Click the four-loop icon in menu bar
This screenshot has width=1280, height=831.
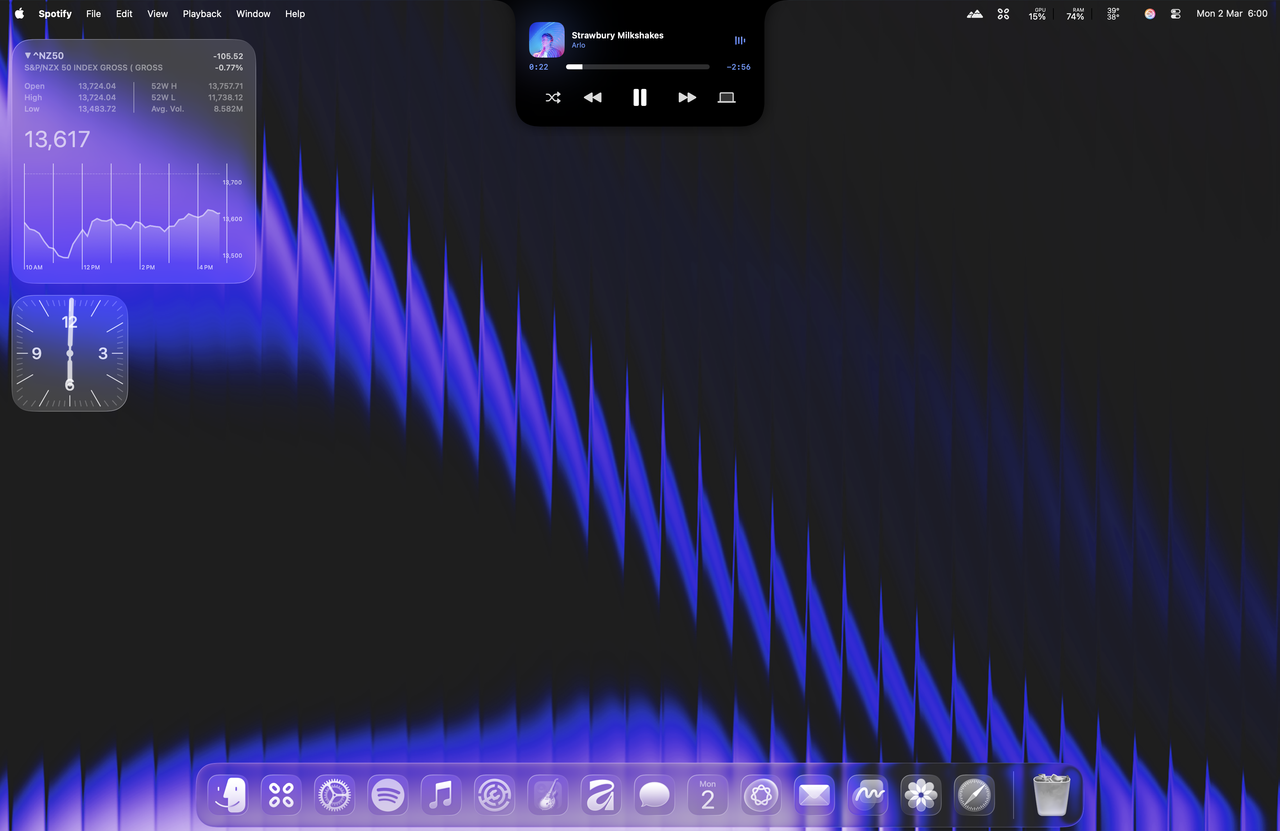click(x=1004, y=14)
